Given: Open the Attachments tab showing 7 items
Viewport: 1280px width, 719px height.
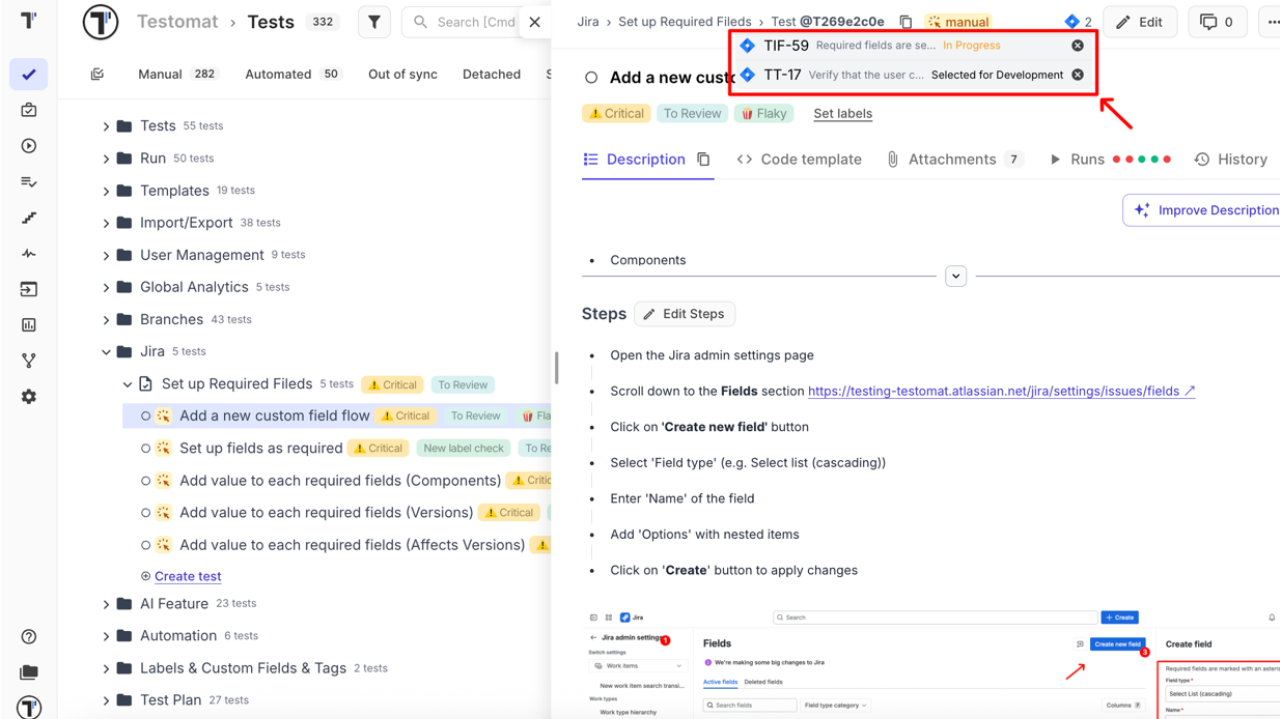Looking at the screenshot, I should tap(953, 159).
